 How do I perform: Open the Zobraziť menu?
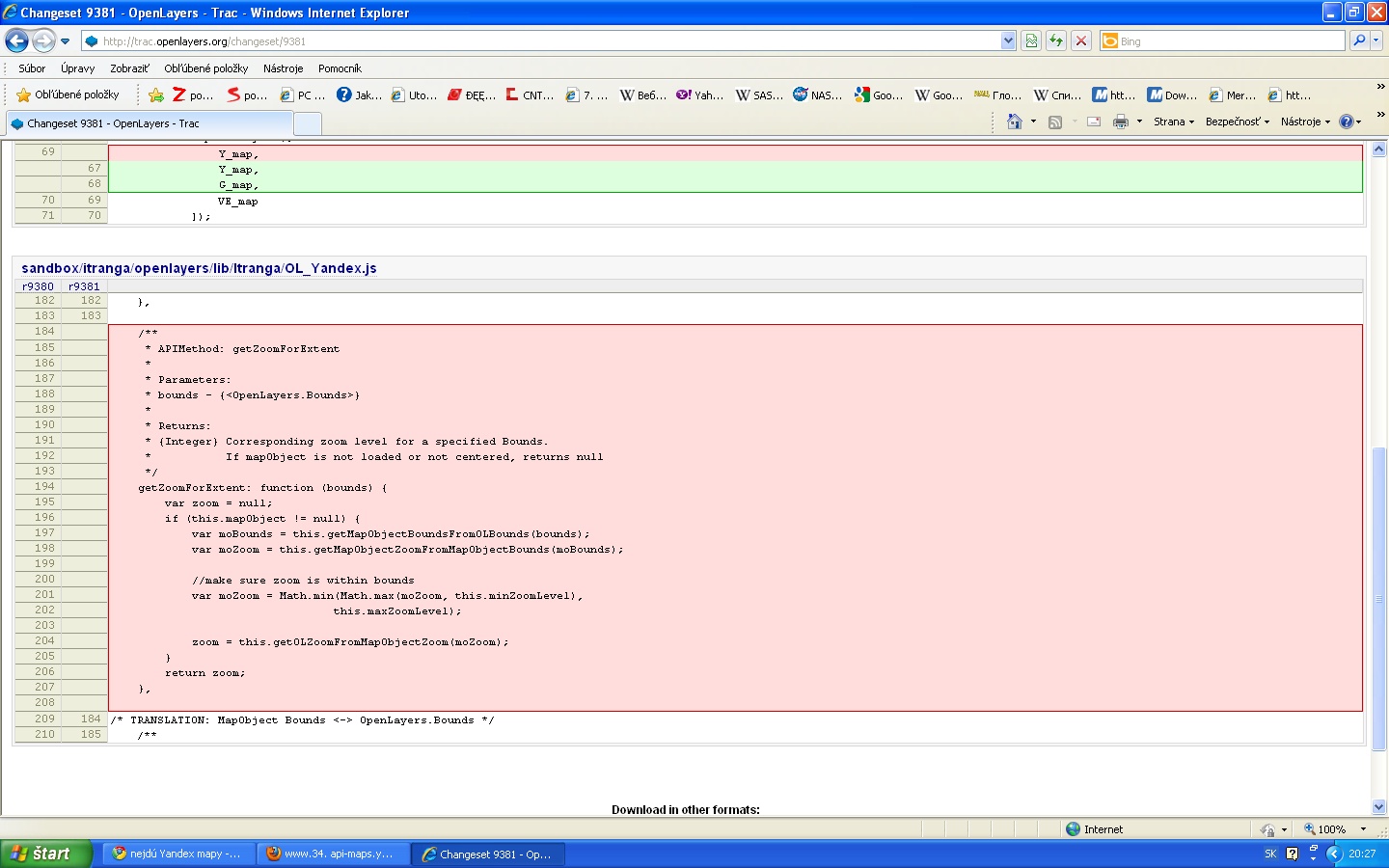(129, 68)
